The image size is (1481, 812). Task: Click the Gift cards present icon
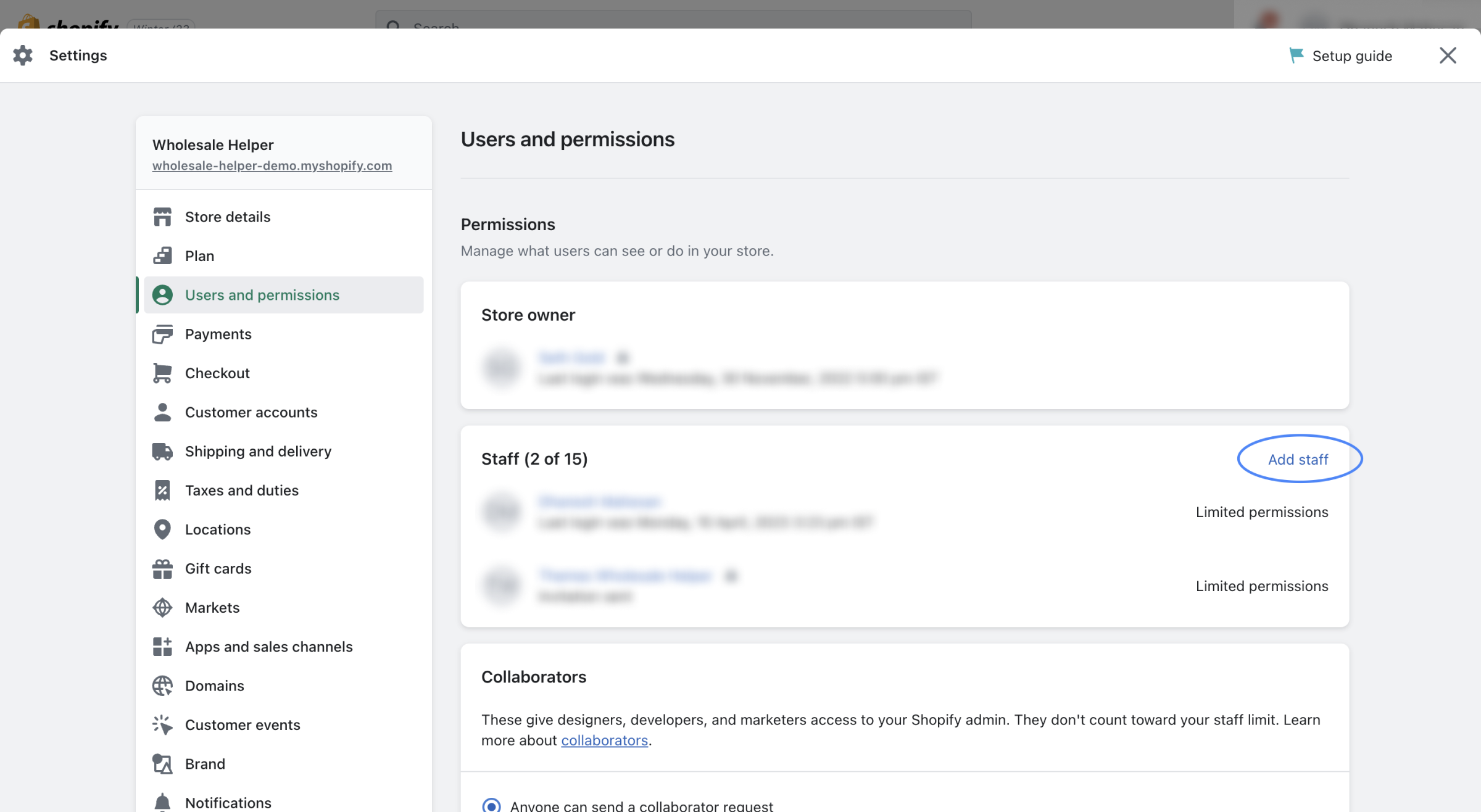[162, 569]
